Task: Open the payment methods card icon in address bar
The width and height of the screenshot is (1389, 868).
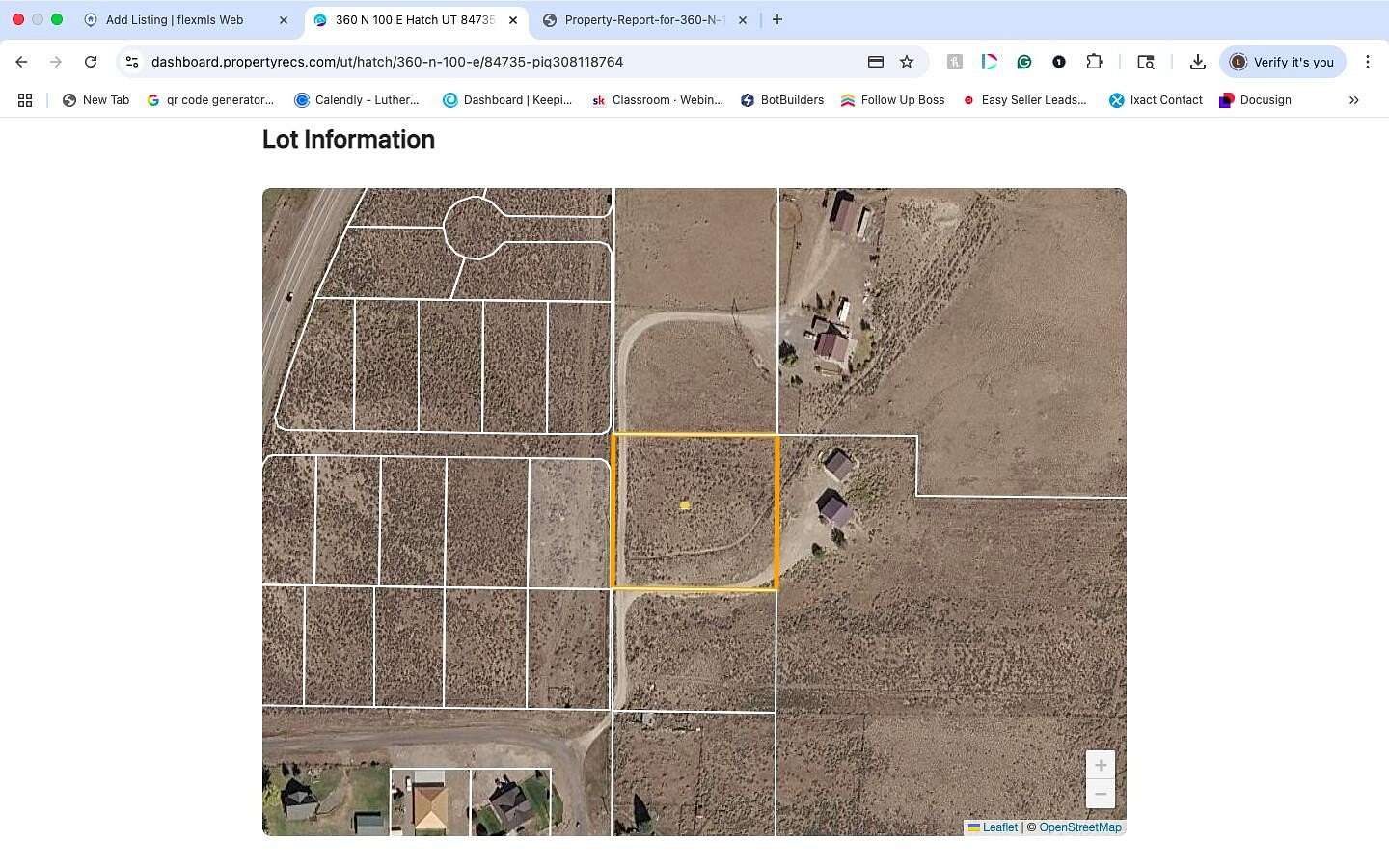Action: [x=875, y=62]
